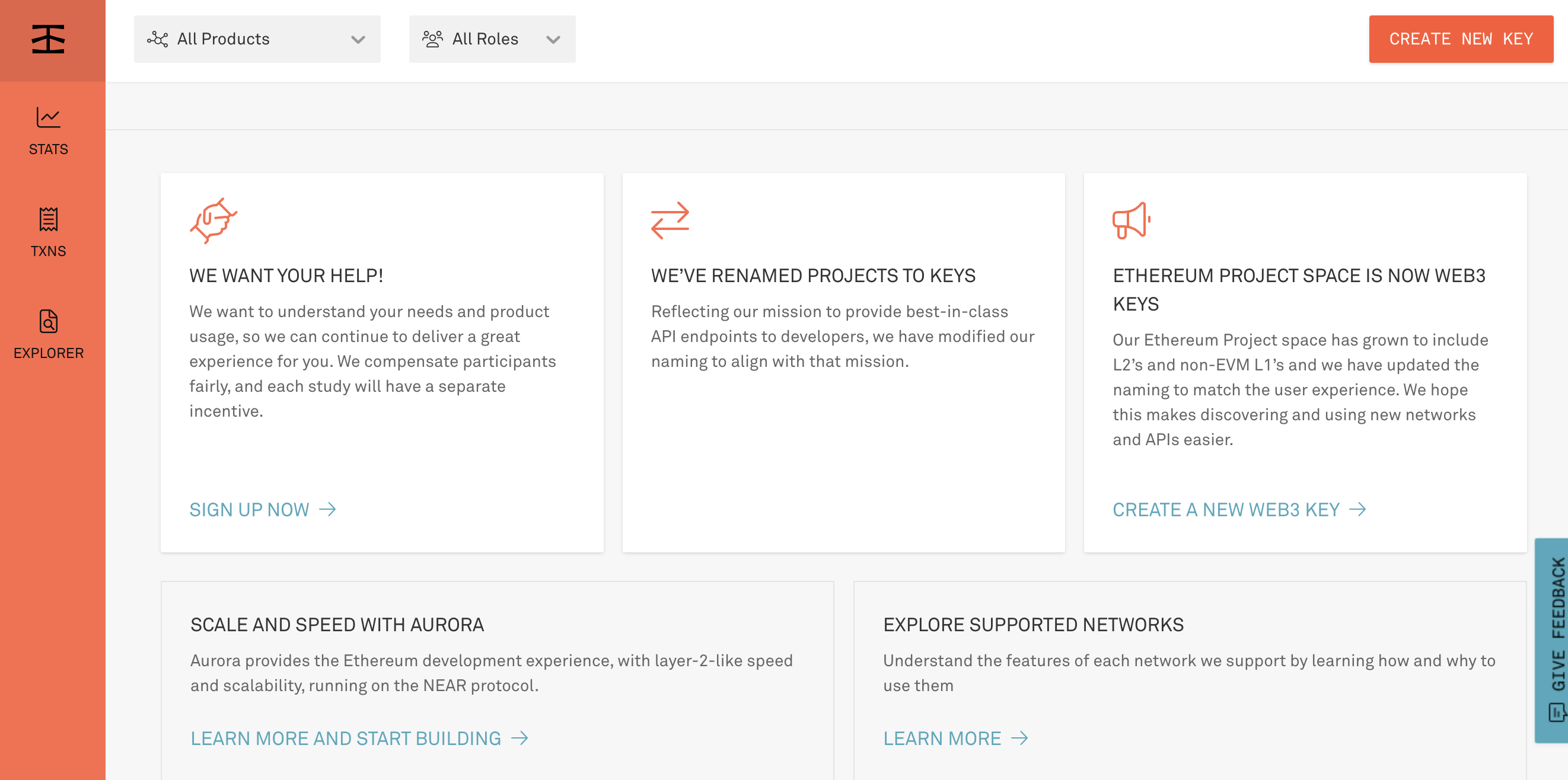This screenshot has height=780, width=1568.
Task: Click arrow next to Sign Up Now
Action: [x=327, y=509]
